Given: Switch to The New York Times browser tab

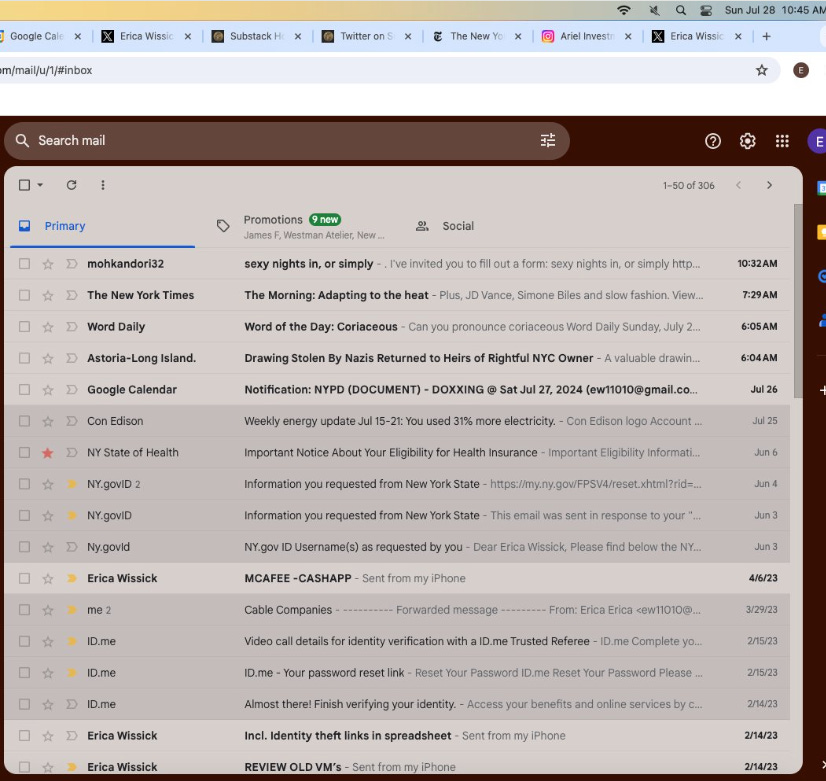Looking at the screenshot, I should pyautogui.click(x=476, y=36).
